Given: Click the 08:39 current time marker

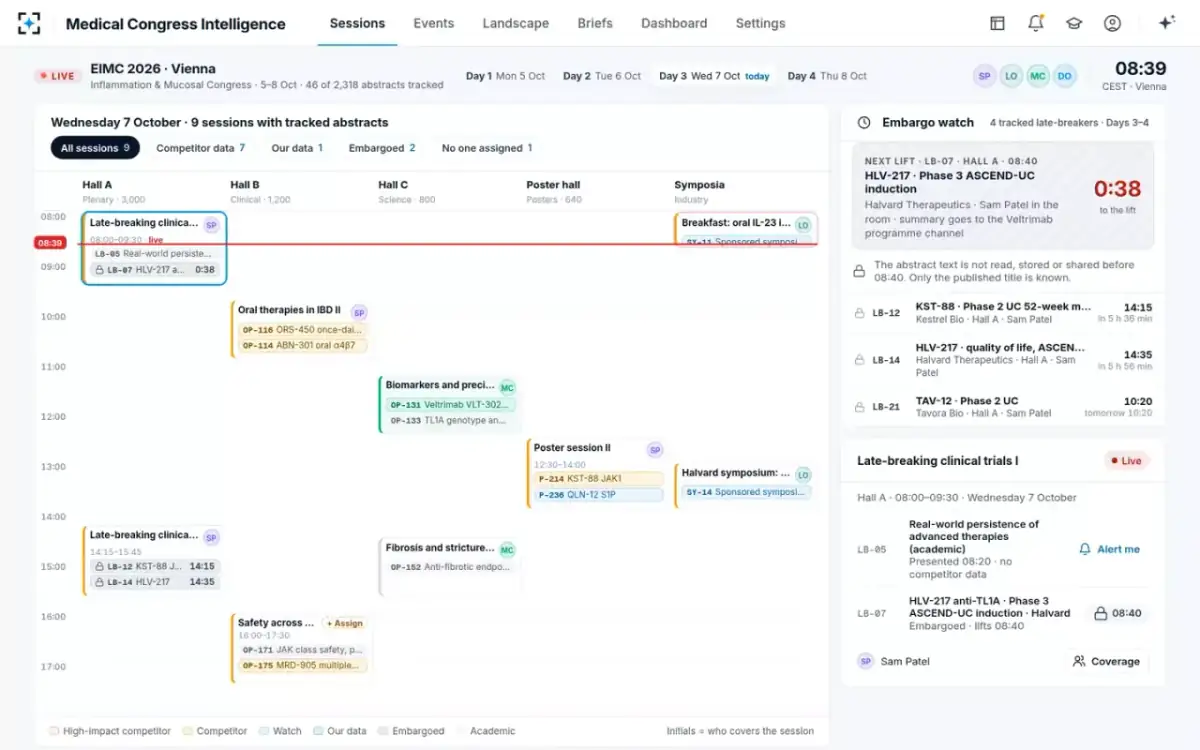Looking at the screenshot, I should [49, 243].
